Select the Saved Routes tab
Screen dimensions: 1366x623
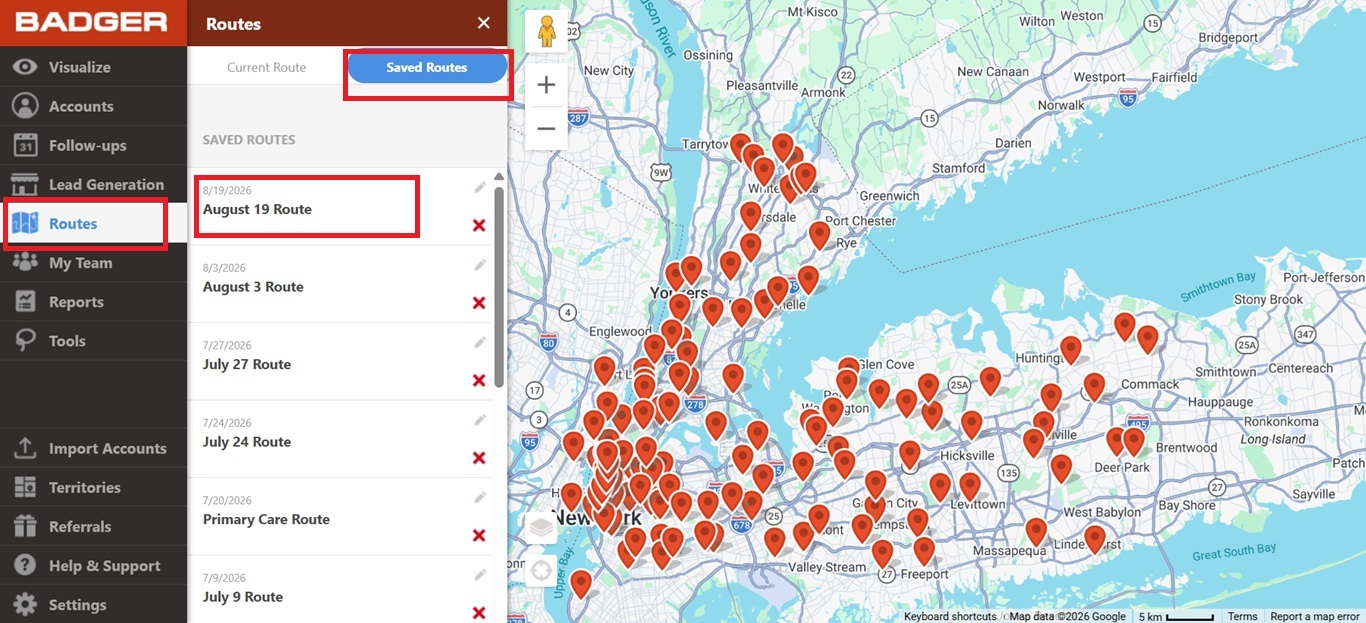click(x=427, y=67)
